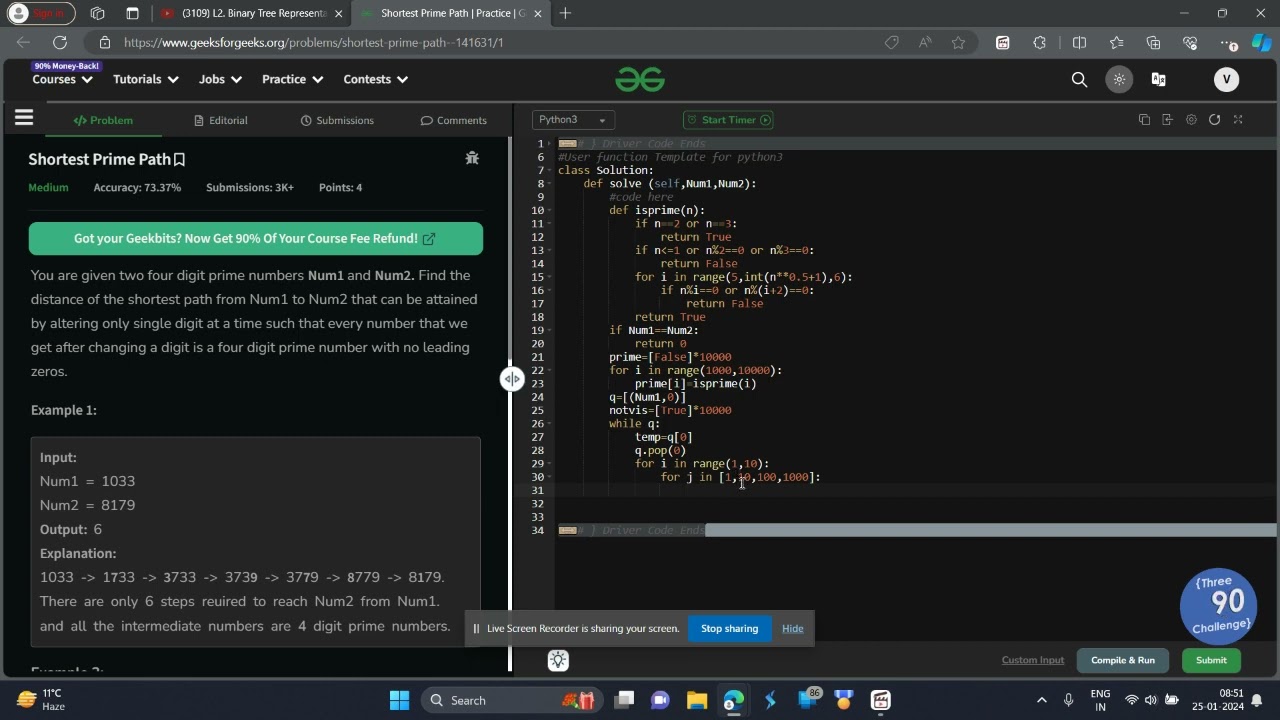Image resolution: width=1280 pixels, height=720 pixels.
Task: Reset code with the refresh icon
Action: [x=1214, y=120]
